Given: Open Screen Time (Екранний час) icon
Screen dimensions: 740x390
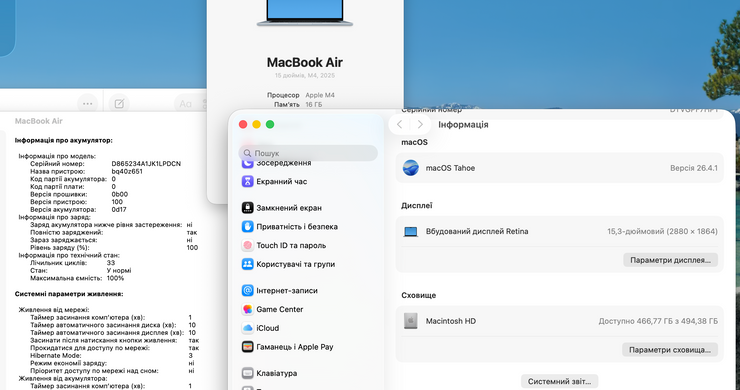Looking at the screenshot, I should (247, 181).
